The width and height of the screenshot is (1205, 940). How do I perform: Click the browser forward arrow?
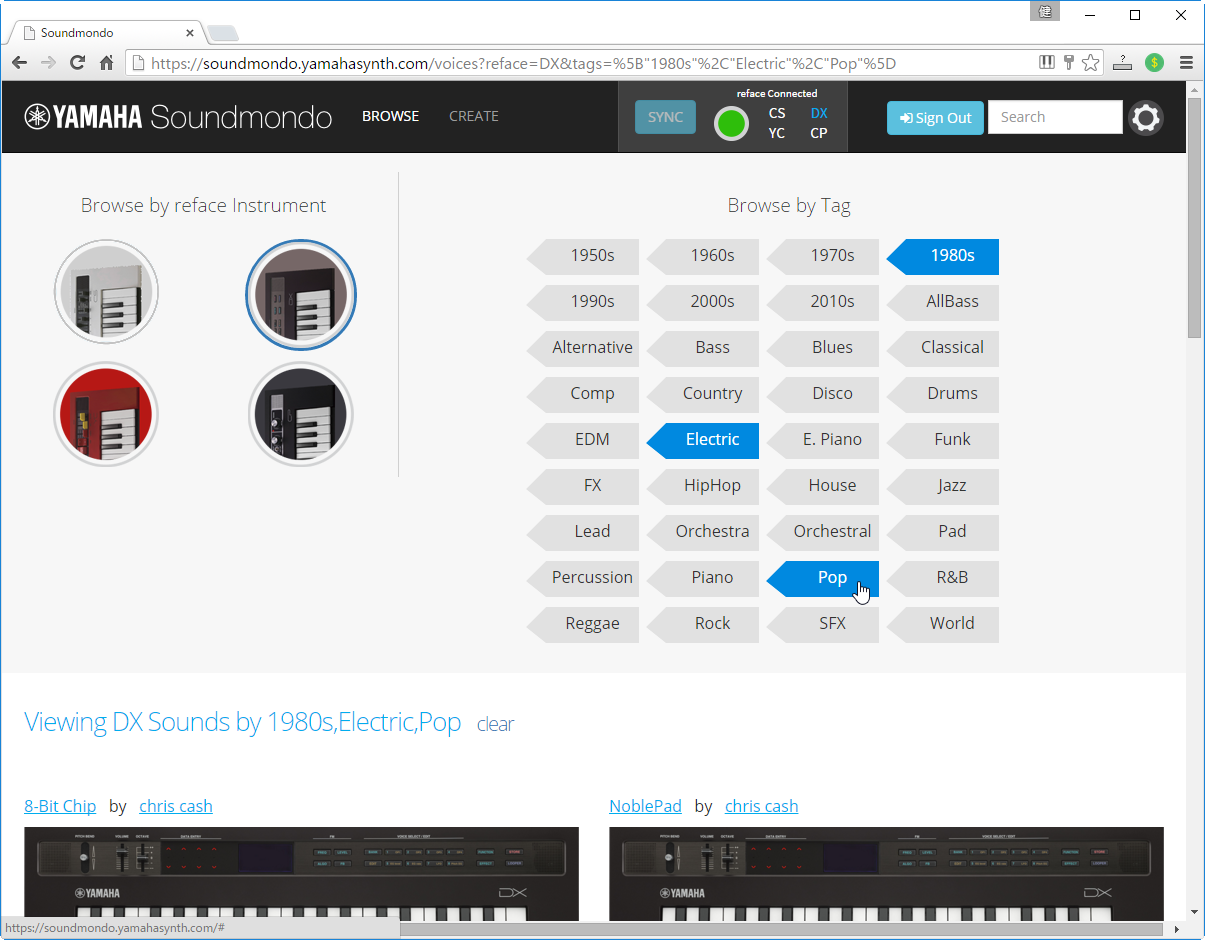[x=48, y=63]
